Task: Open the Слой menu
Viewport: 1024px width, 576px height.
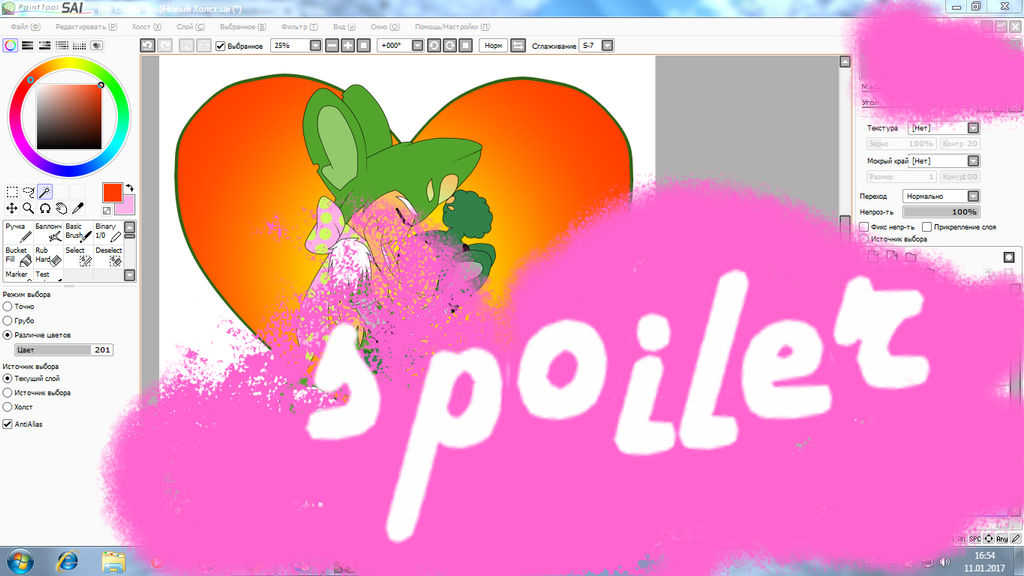Action: point(190,27)
